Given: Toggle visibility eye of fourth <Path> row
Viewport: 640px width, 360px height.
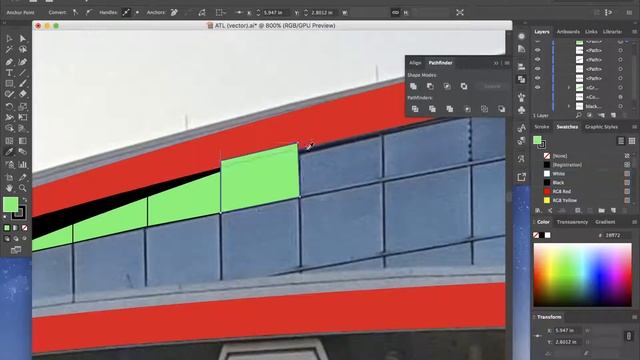Looking at the screenshot, I should point(538,78).
